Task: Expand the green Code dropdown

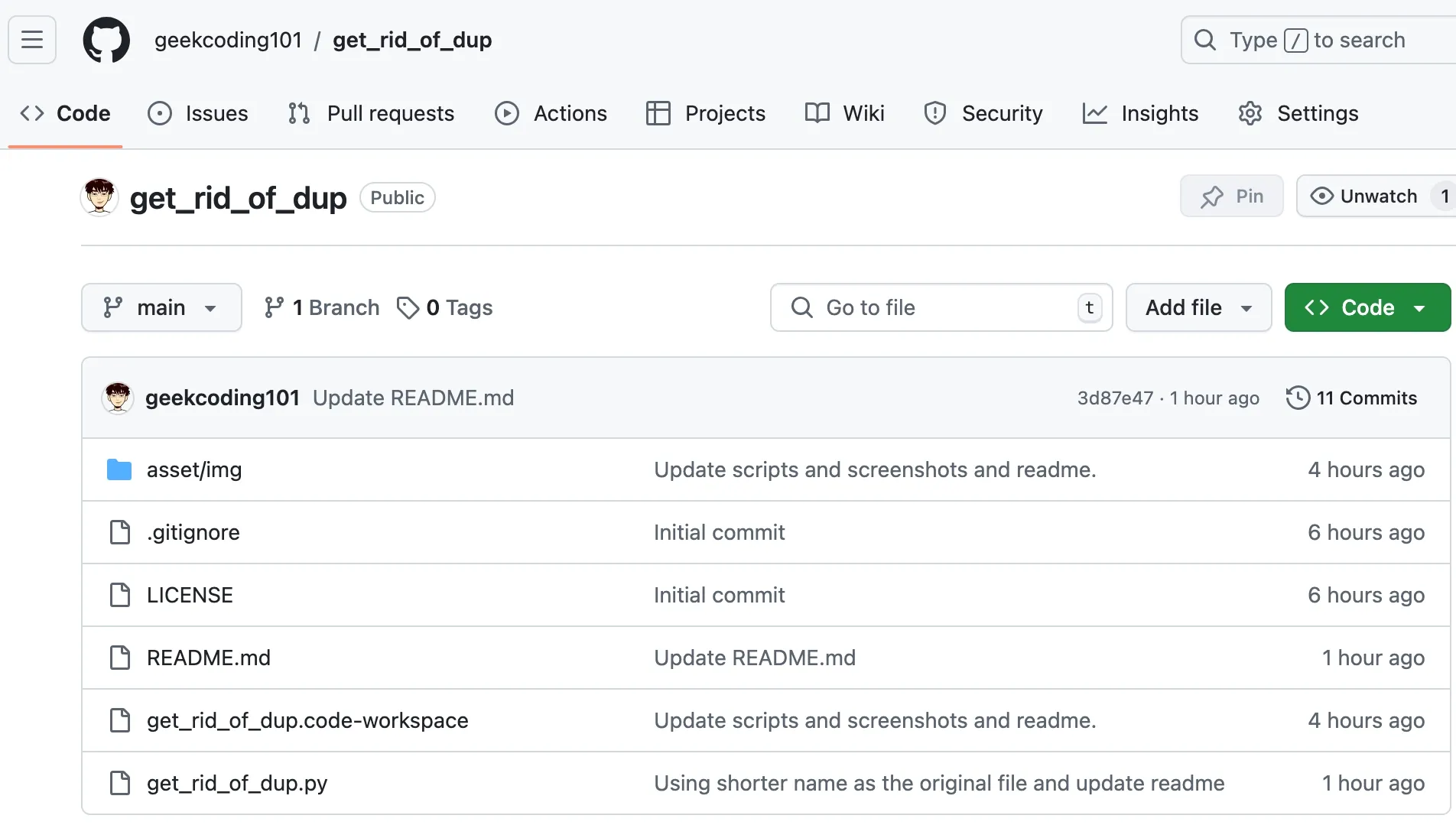Action: pyautogui.click(x=1367, y=307)
